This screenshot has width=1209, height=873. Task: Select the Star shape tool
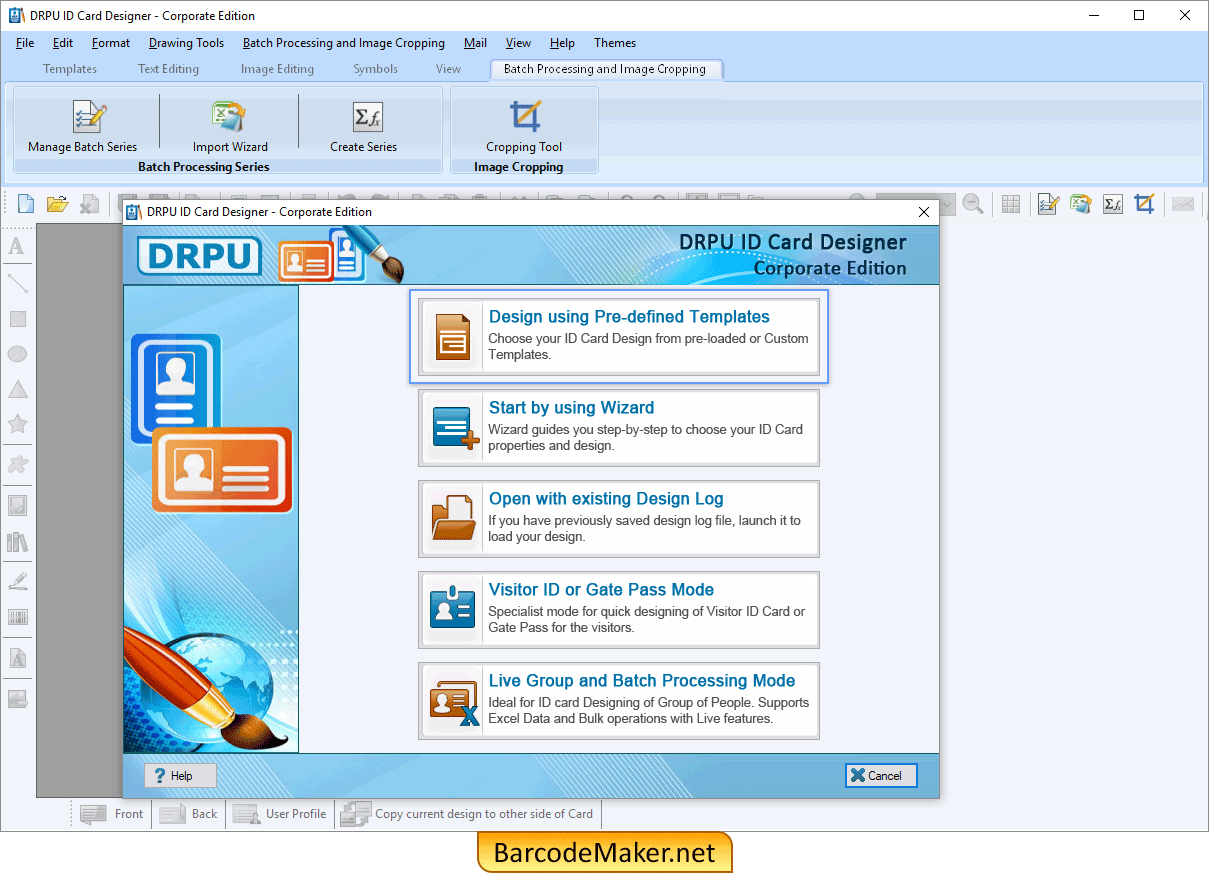coord(17,424)
